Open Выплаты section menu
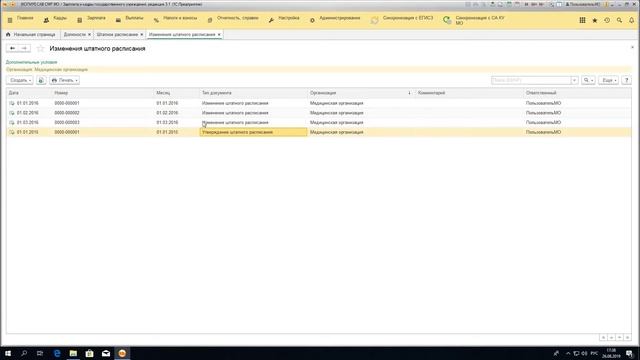640x360 pixels. tap(134, 18)
